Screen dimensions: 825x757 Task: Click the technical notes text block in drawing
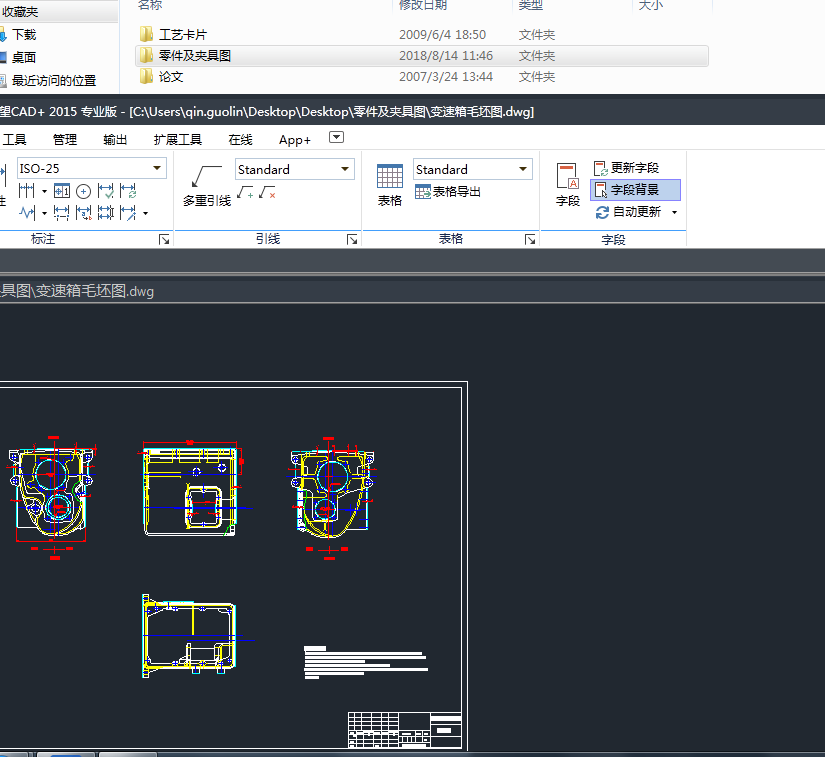tap(366, 662)
